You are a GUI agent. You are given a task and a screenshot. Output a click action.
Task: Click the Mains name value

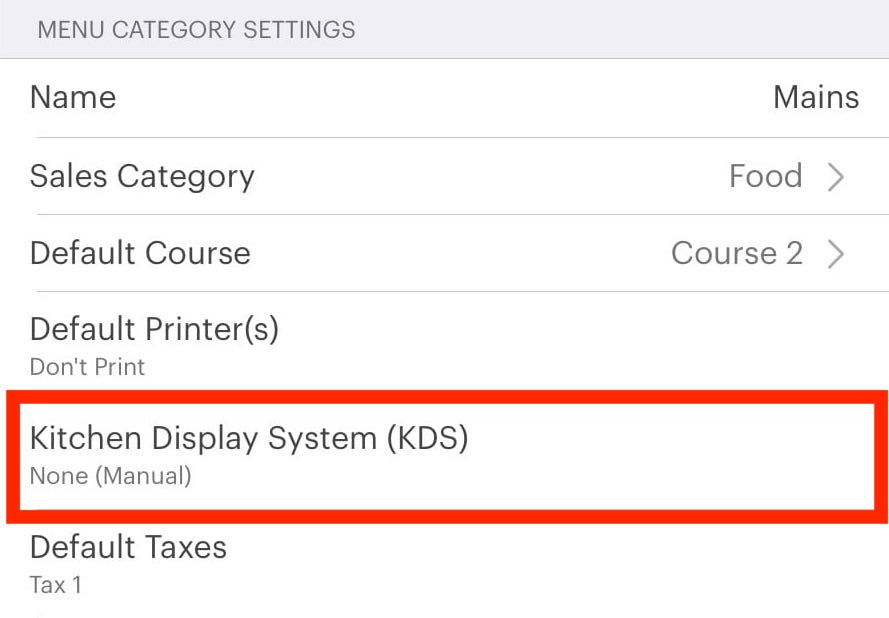pos(816,97)
